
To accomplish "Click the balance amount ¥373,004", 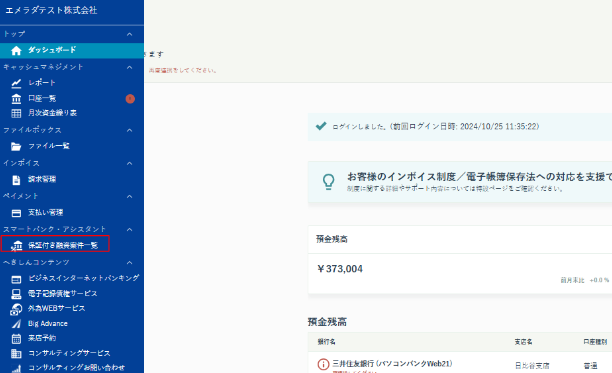I will 340,269.
